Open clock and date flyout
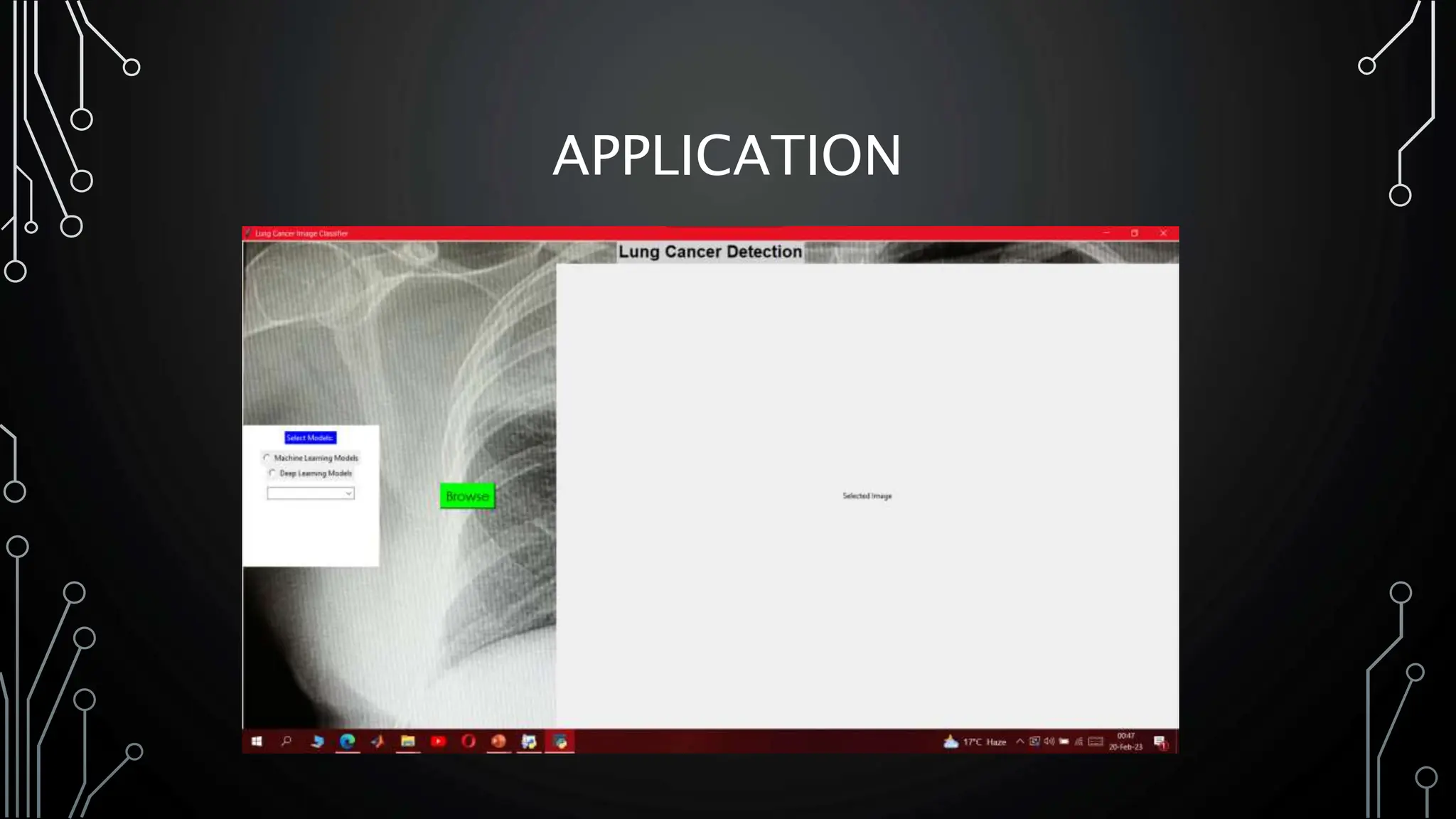The height and width of the screenshot is (819, 1456). tap(1125, 742)
